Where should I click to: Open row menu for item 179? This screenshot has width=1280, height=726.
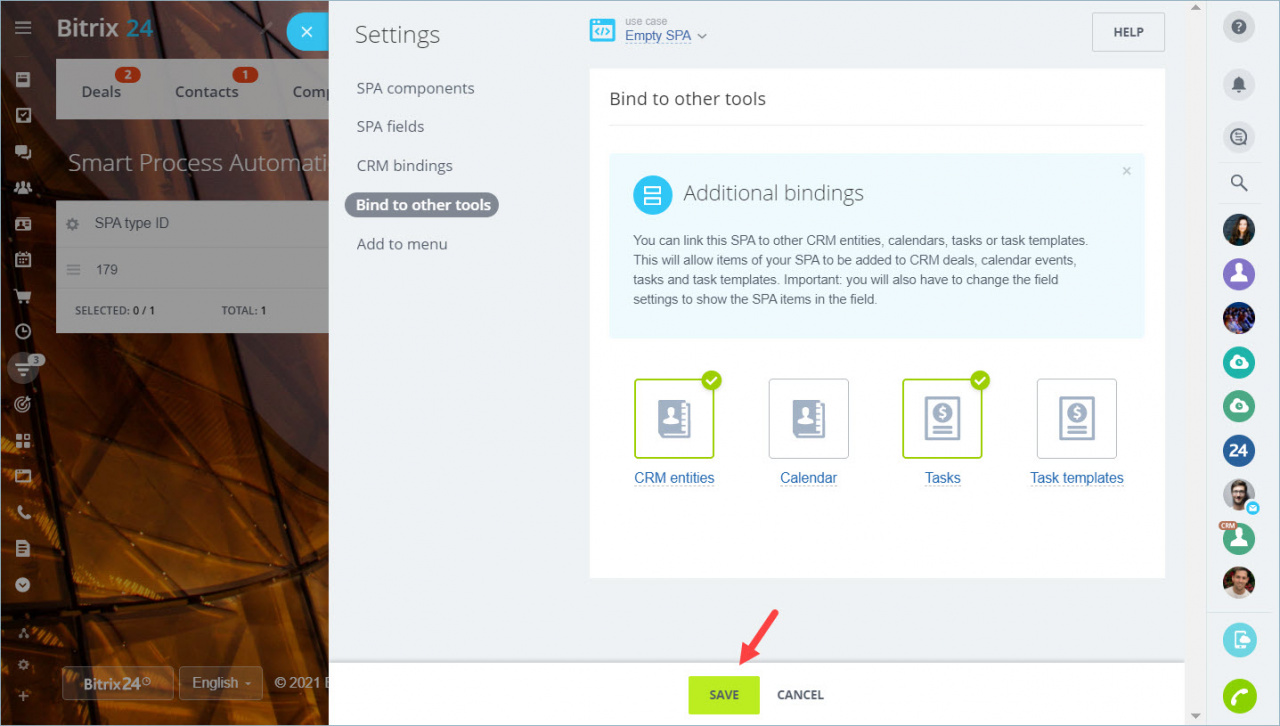[72, 269]
